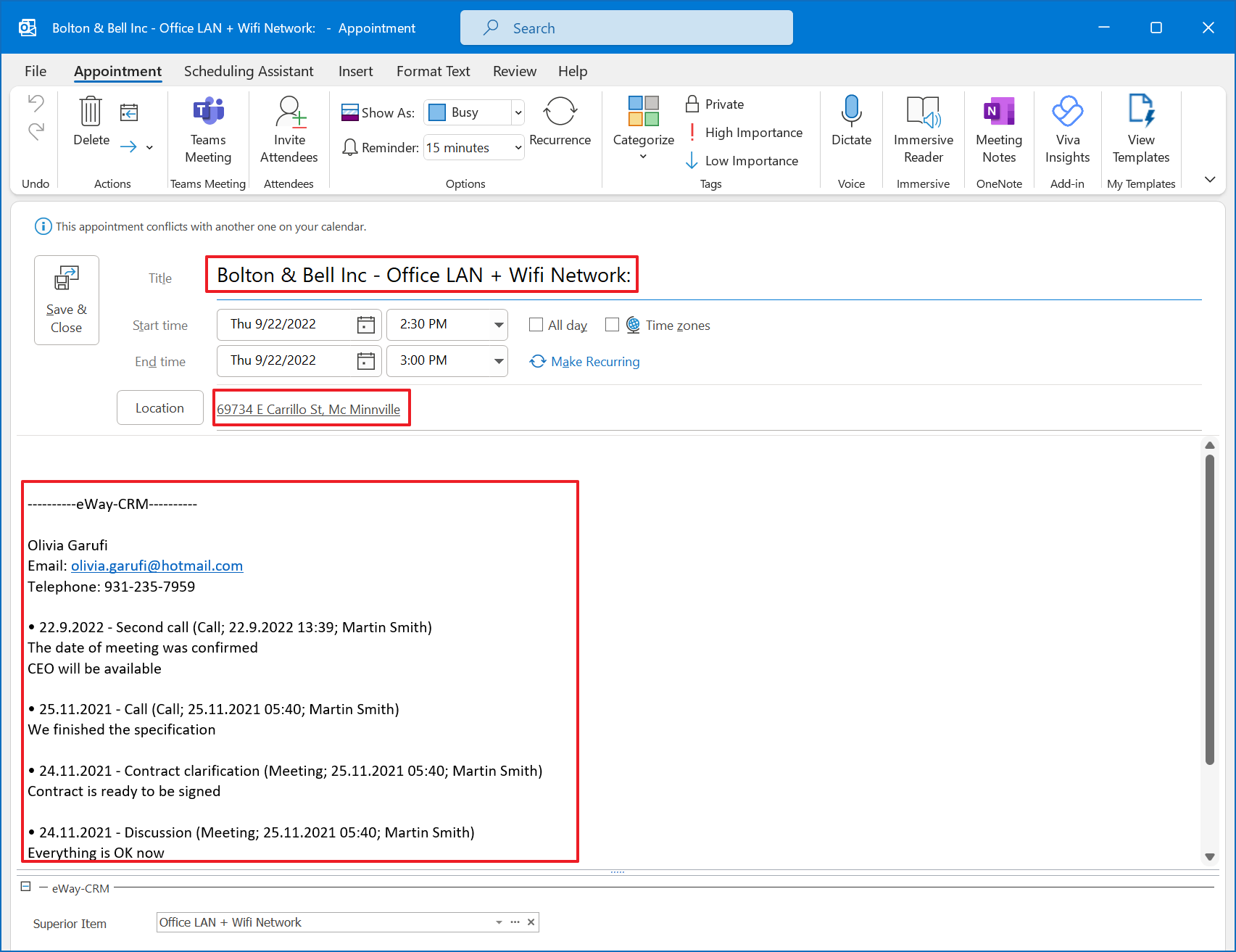Open the Review tab
This screenshot has width=1236, height=952.
pyautogui.click(x=515, y=71)
